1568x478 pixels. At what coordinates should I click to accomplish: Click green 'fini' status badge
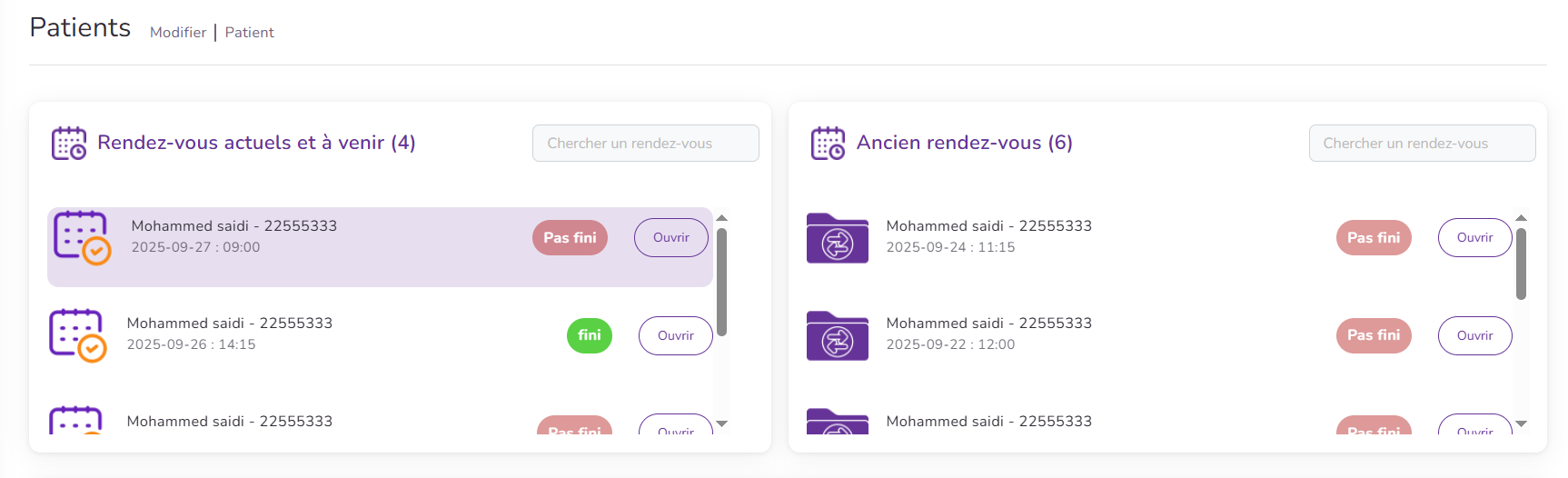(x=589, y=335)
